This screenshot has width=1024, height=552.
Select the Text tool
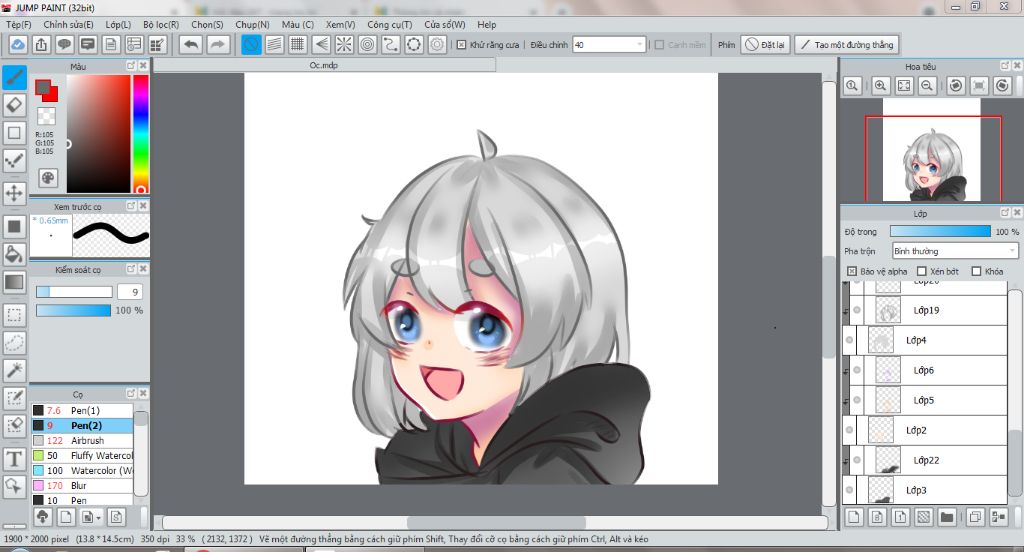14,459
